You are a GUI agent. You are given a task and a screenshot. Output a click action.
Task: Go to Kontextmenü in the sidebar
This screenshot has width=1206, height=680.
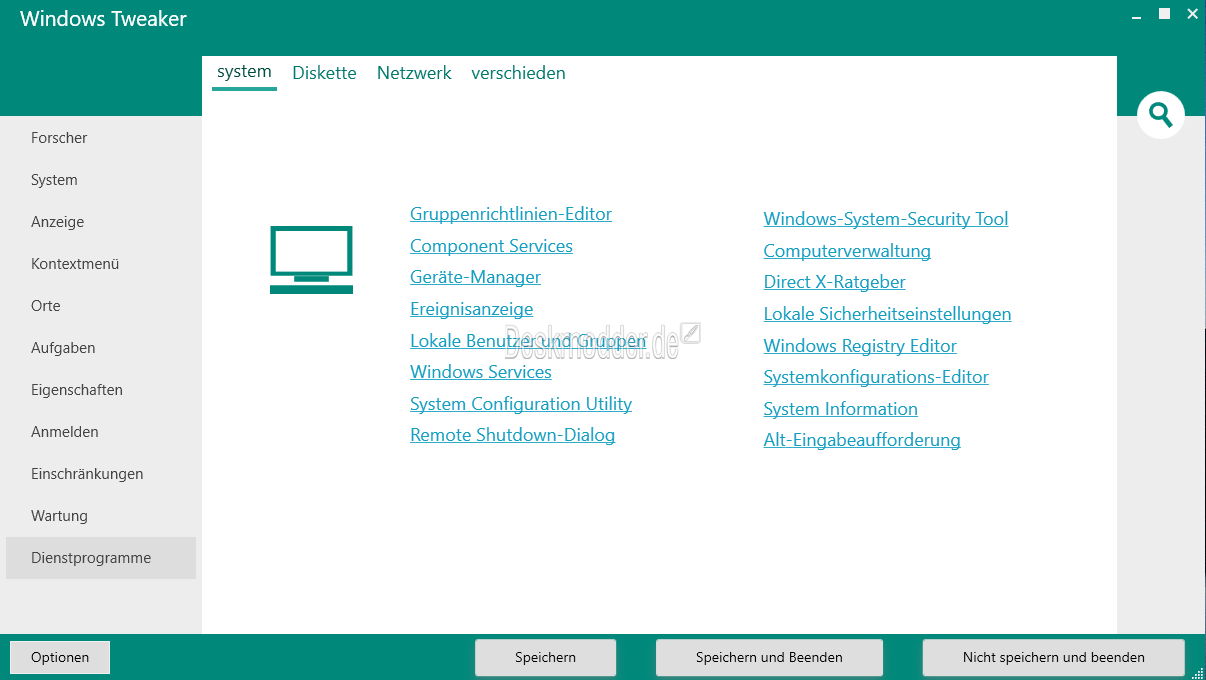(x=101, y=264)
